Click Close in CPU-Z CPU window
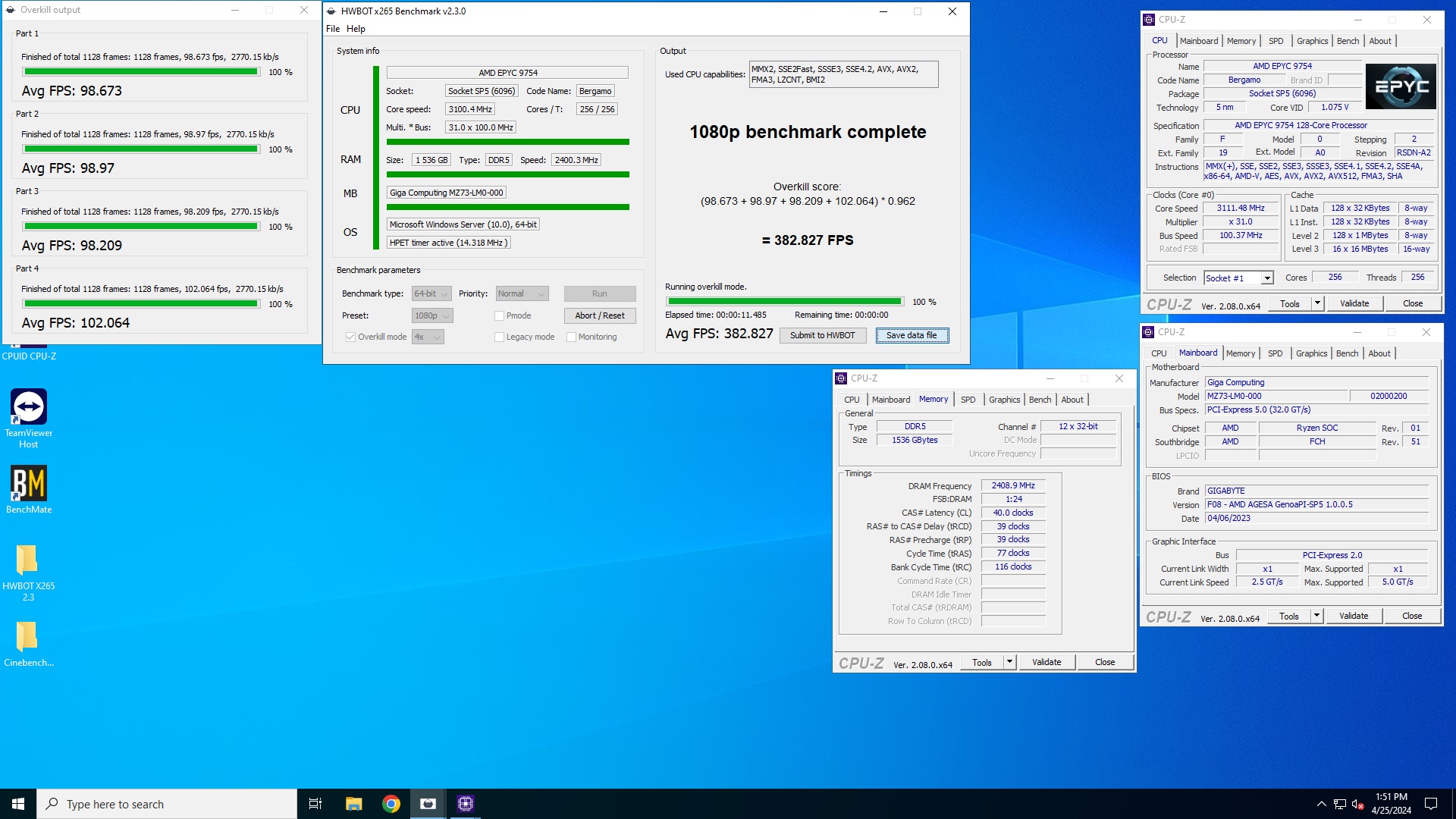Screen dimensions: 1456x819 [x=1413, y=303]
